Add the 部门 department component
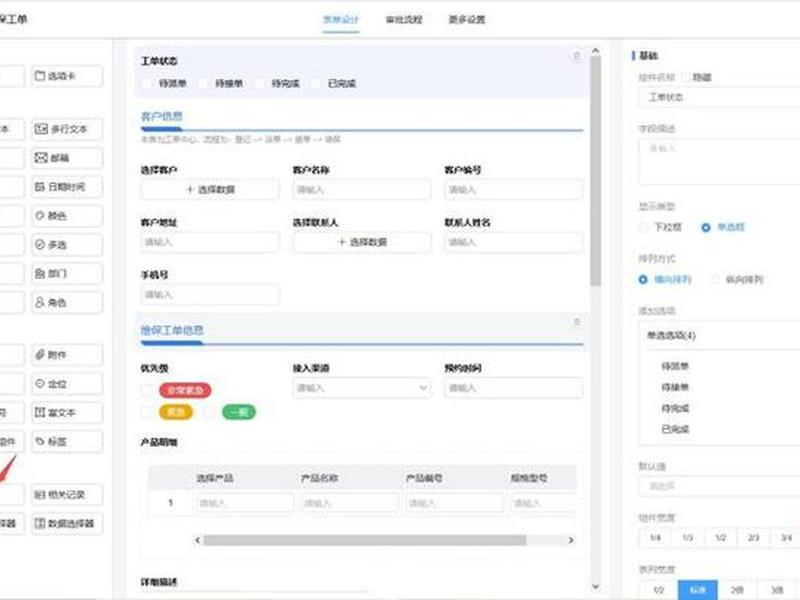This screenshot has height=600, width=800. click(x=67, y=274)
